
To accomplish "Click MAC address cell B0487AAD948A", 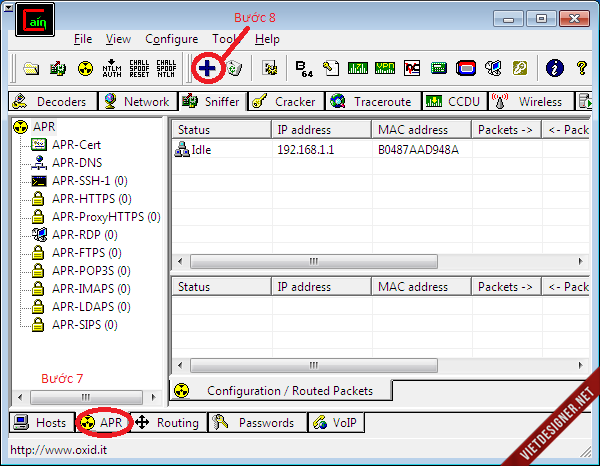I will [x=418, y=150].
